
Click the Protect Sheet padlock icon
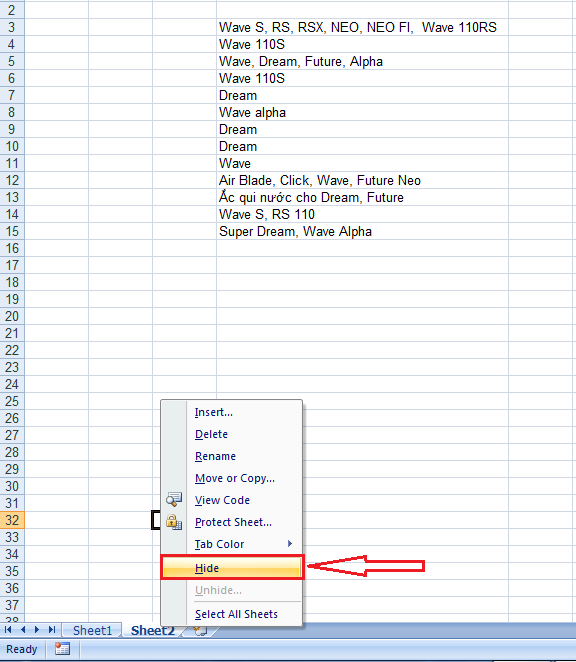[174, 522]
